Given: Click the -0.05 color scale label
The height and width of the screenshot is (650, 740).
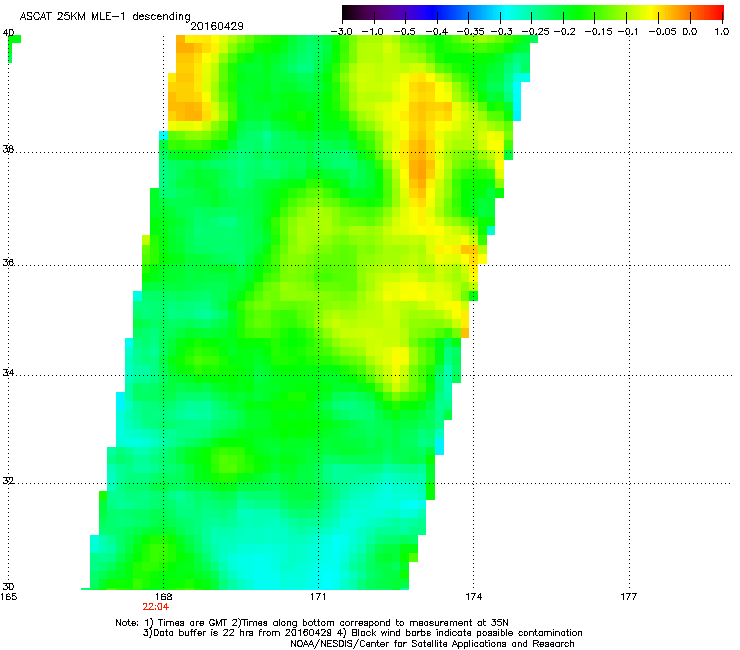Looking at the screenshot, I should point(663,32).
